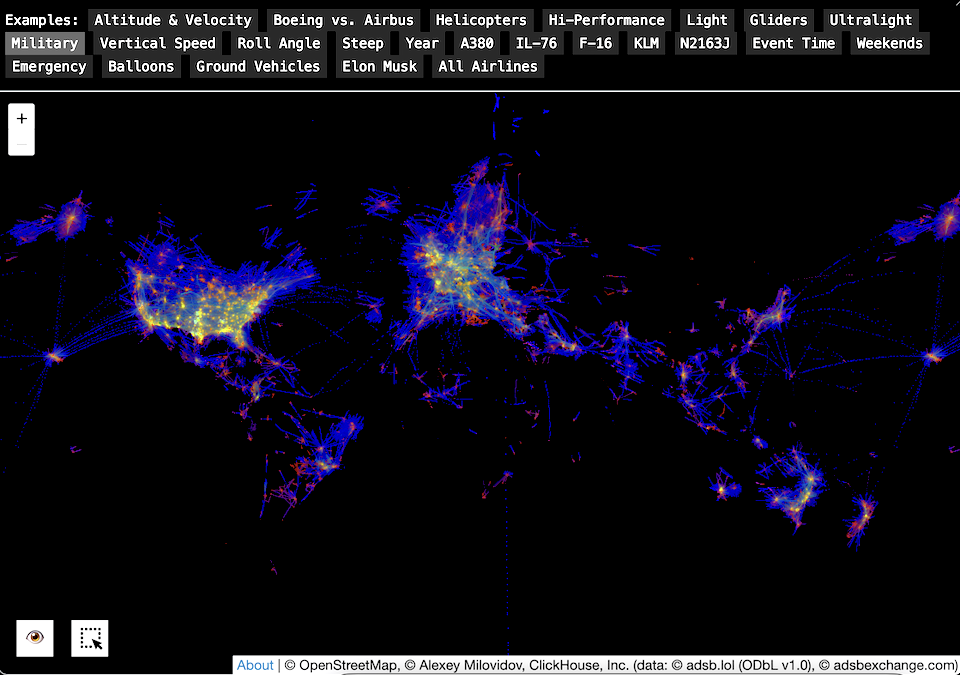Choose the F-16 example
This screenshot has width=960, height=675.
596,43
